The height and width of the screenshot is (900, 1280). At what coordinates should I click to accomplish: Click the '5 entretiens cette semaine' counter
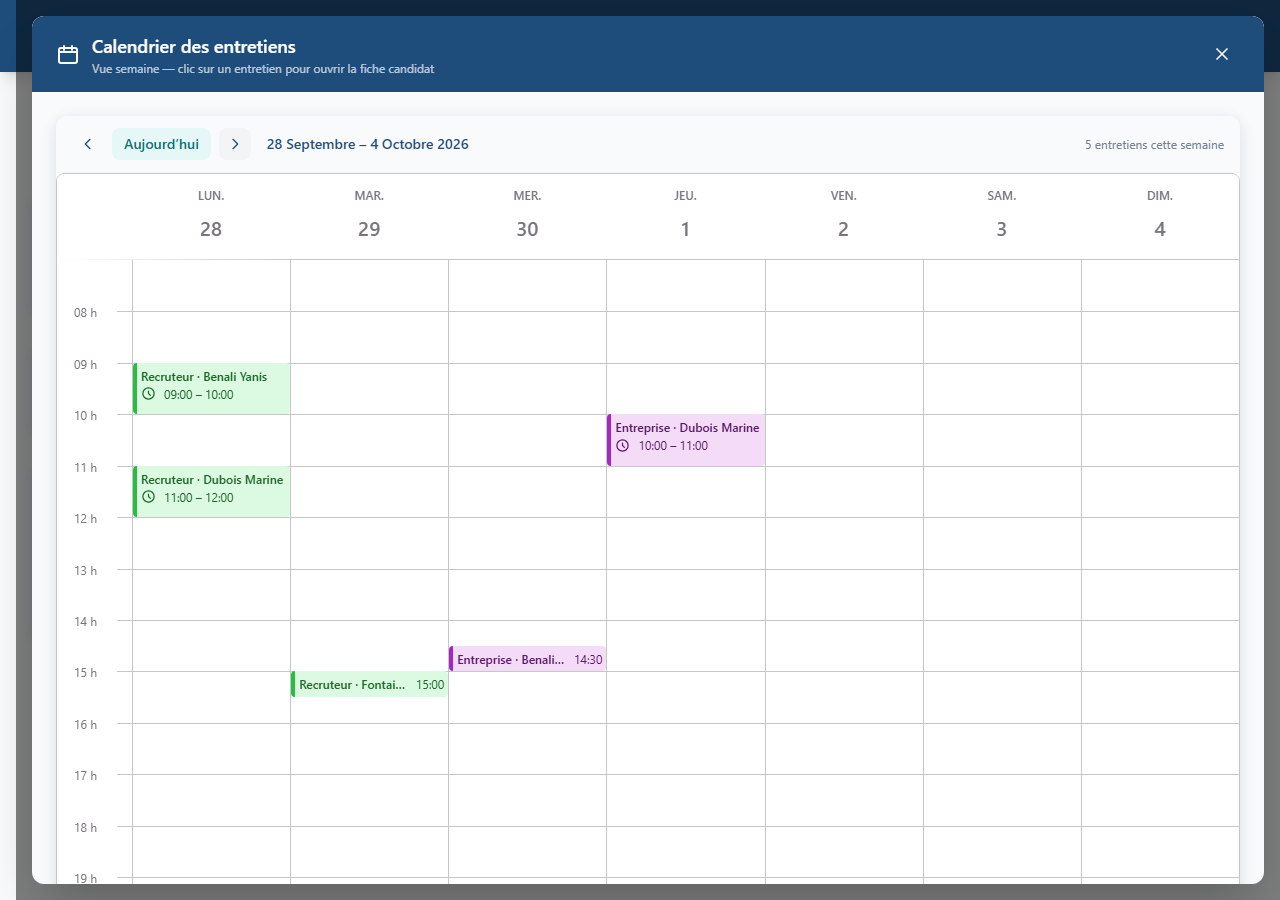coord(1154,145)
